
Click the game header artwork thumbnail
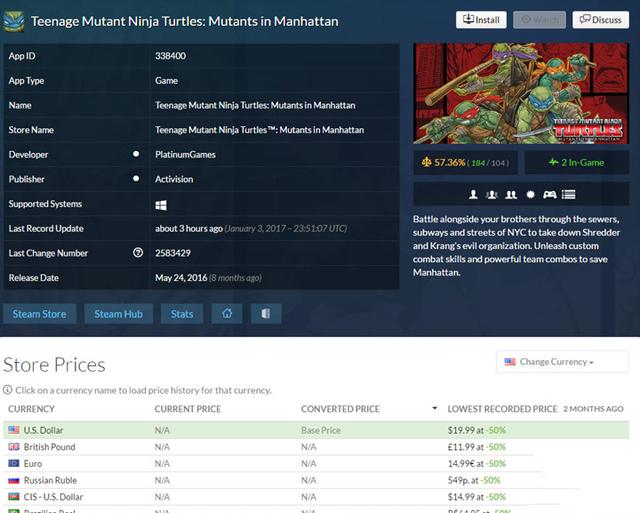(521, 93)
